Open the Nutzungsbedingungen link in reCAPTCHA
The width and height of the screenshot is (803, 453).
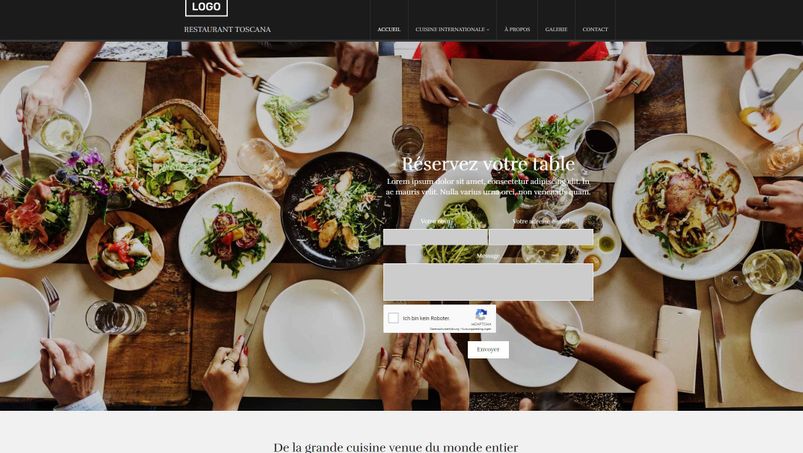pyautogui.click(x=477, y=329)
